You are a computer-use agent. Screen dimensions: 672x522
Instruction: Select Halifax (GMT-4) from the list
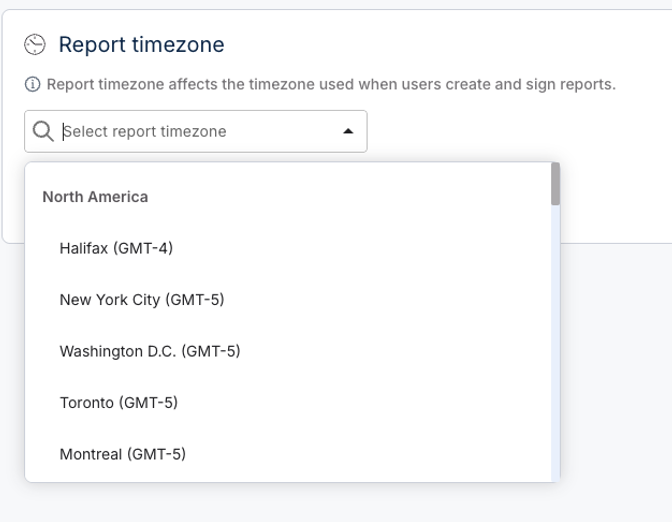(288, 248)
